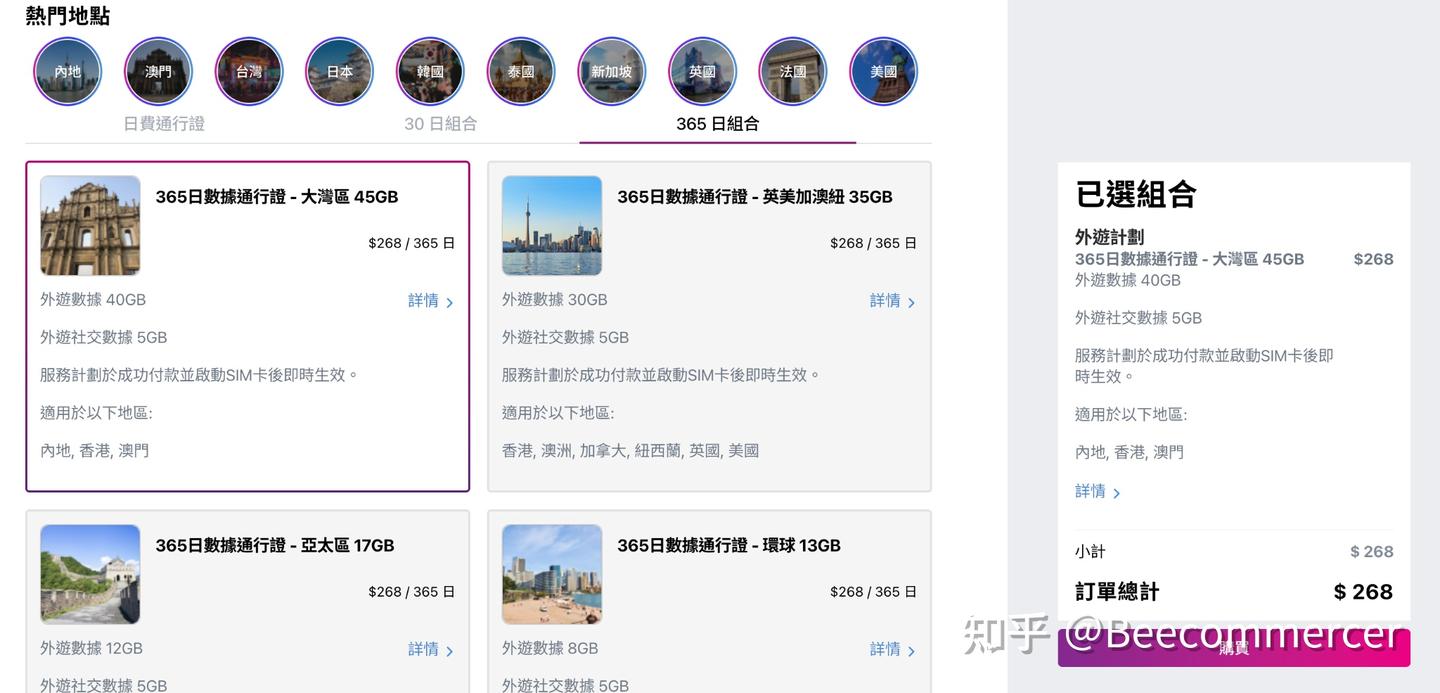This screenshot has width=1440, height=693.
Task: Click the Great Wall thumbnail of 亞太區 plan
Action: coord(90,575)
